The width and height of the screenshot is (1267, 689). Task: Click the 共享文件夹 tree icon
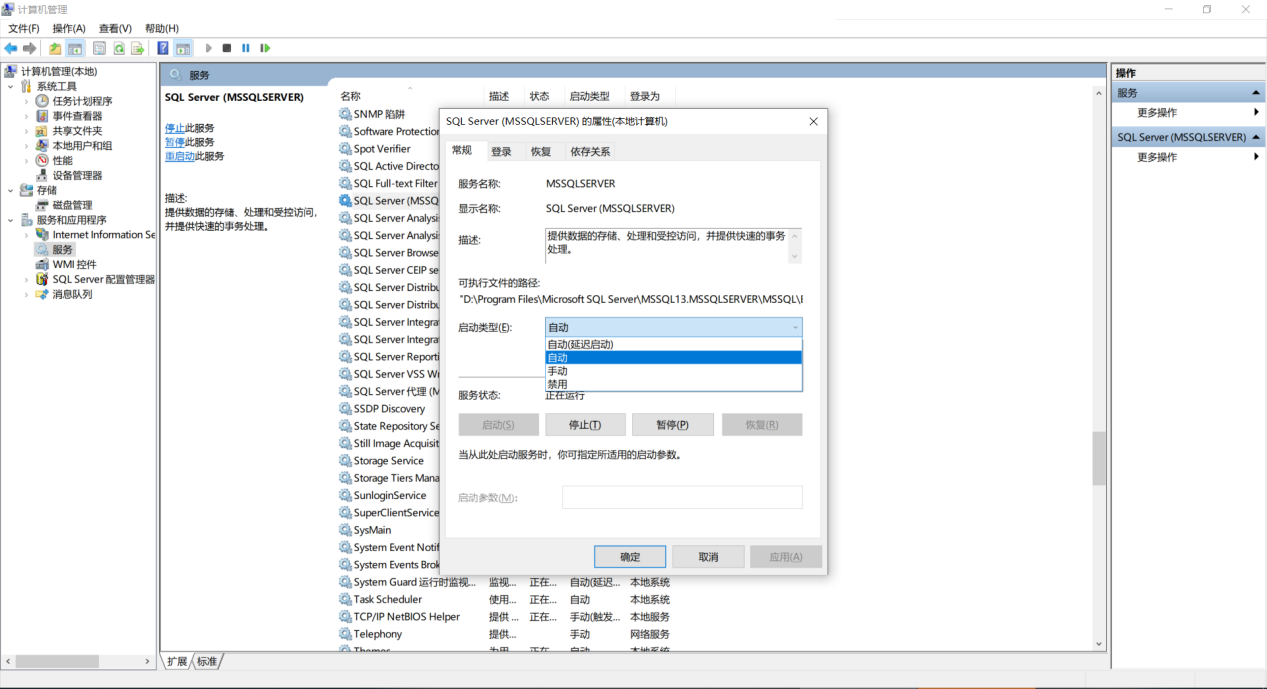coord(42,131)
